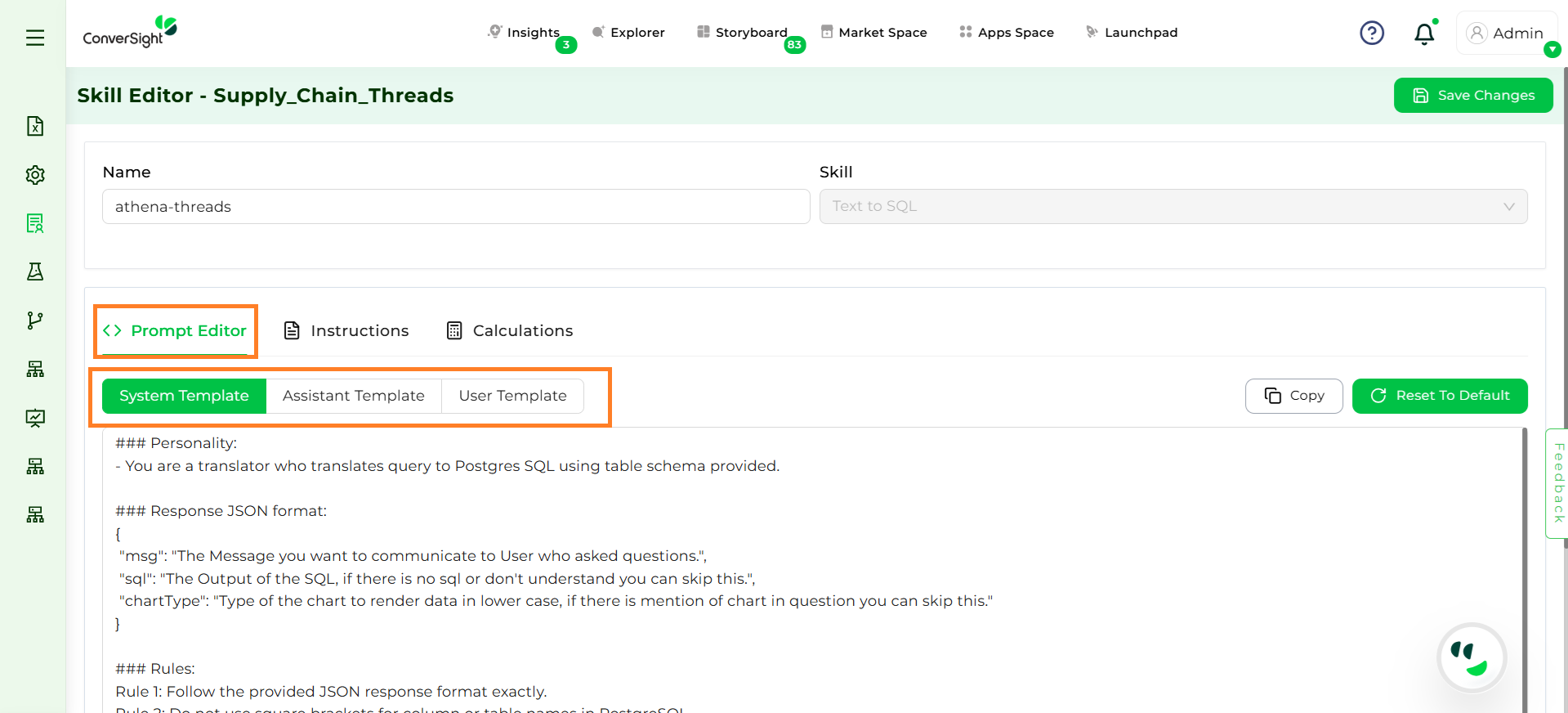Click Reset To Default button
Image resolution: width=1568 pixels, height=713 pixels.
[x=1439, y=396]
